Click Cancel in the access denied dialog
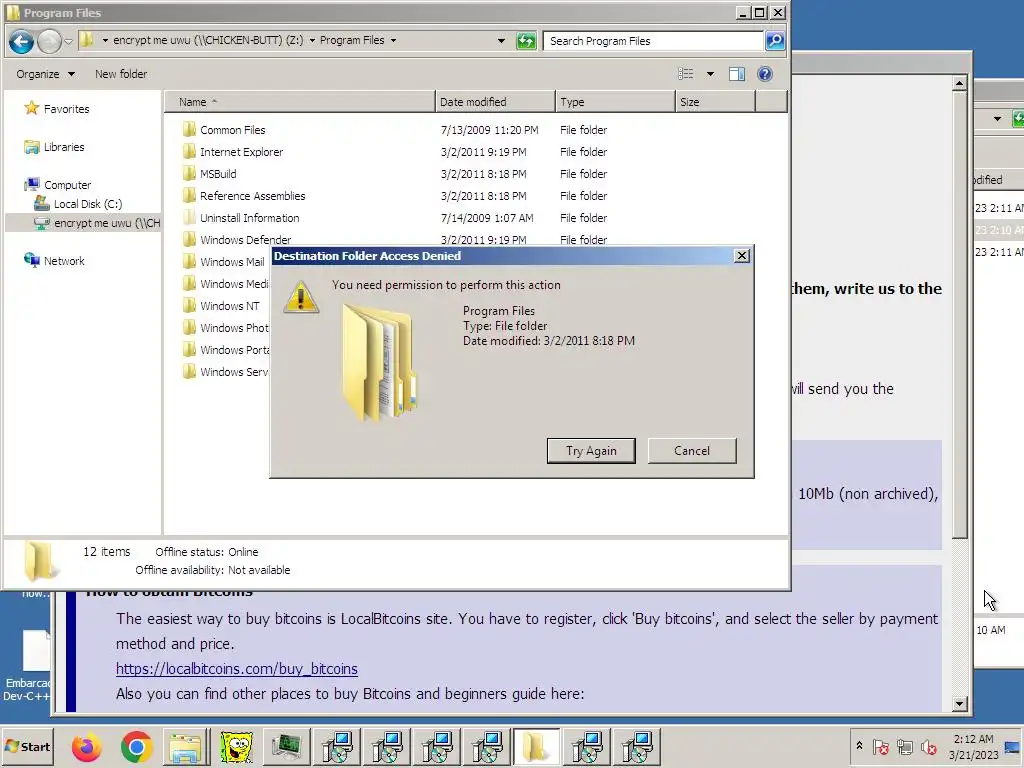This screenshot has height=768, width=1024. [x=692, y=451]
